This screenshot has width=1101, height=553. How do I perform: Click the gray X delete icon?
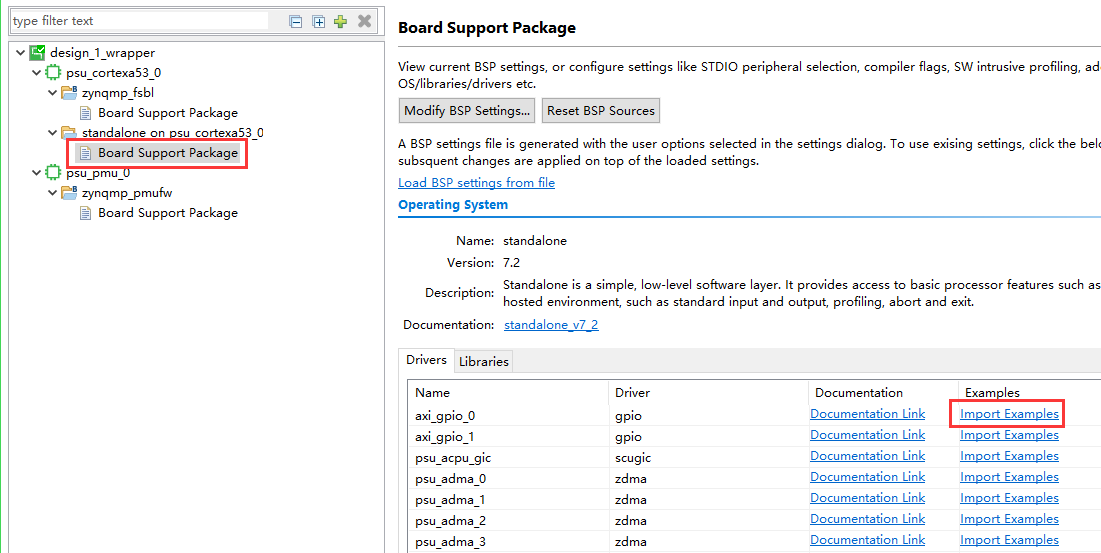point(364,21)
